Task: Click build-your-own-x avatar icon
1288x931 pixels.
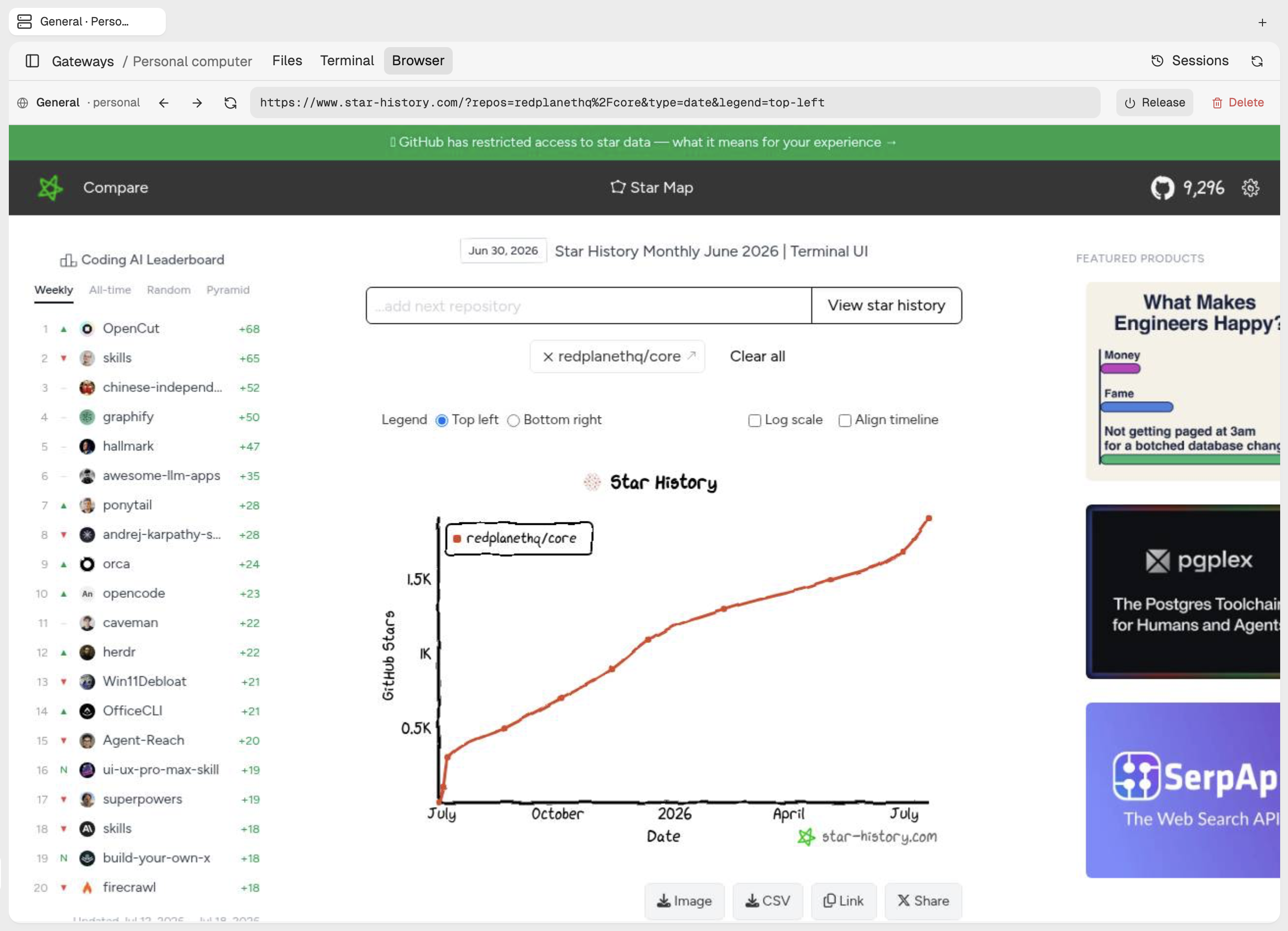Action: (87, 858)
